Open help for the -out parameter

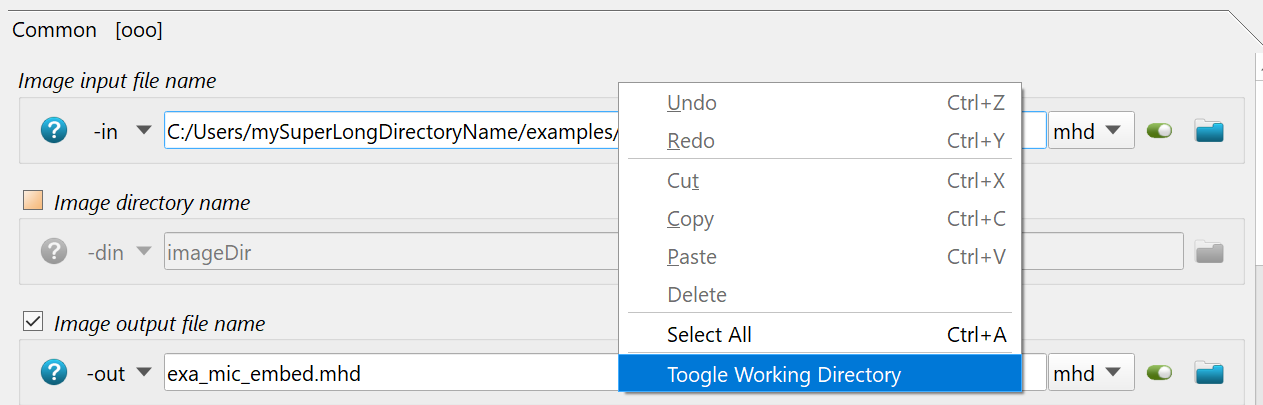pos(54,373)
